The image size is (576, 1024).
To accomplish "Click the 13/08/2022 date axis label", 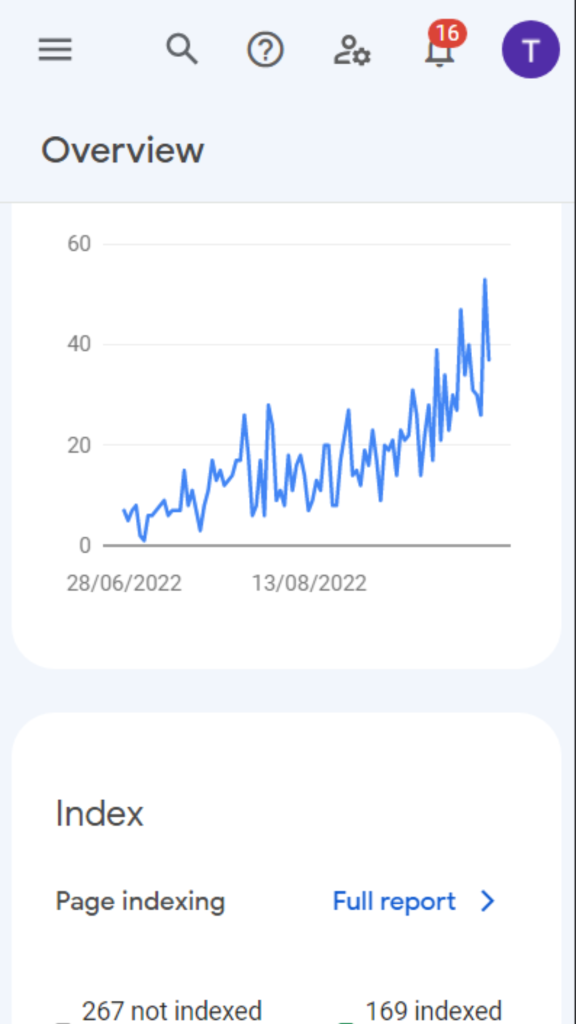I will pyautogui.click(x=309, y=583).
